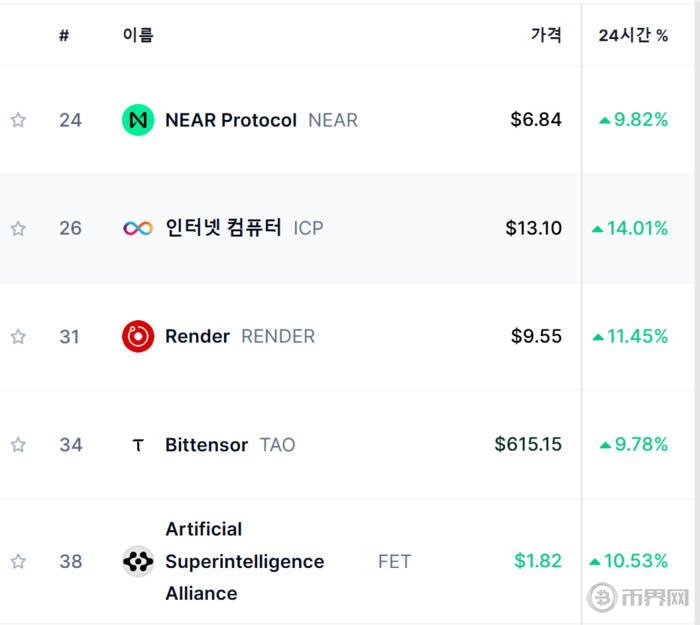Click the NEAR Protocol green logo icon

(x=138, y=120)
